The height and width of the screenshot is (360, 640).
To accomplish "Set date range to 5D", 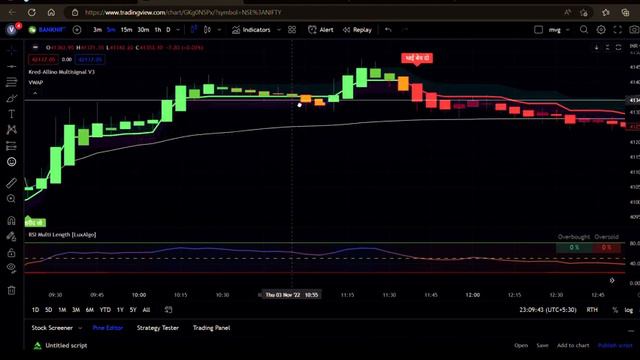I will [x=49, y=310].
